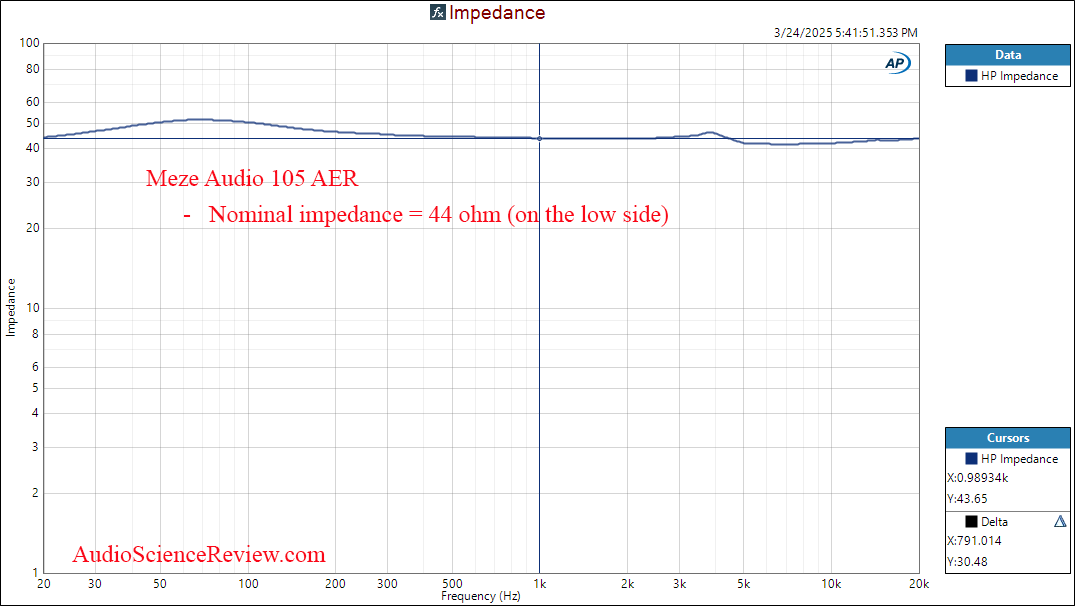Click the HP Impedance label in Data legend
This screenshot has height=606, width=1075.
tap(1019, 76)
